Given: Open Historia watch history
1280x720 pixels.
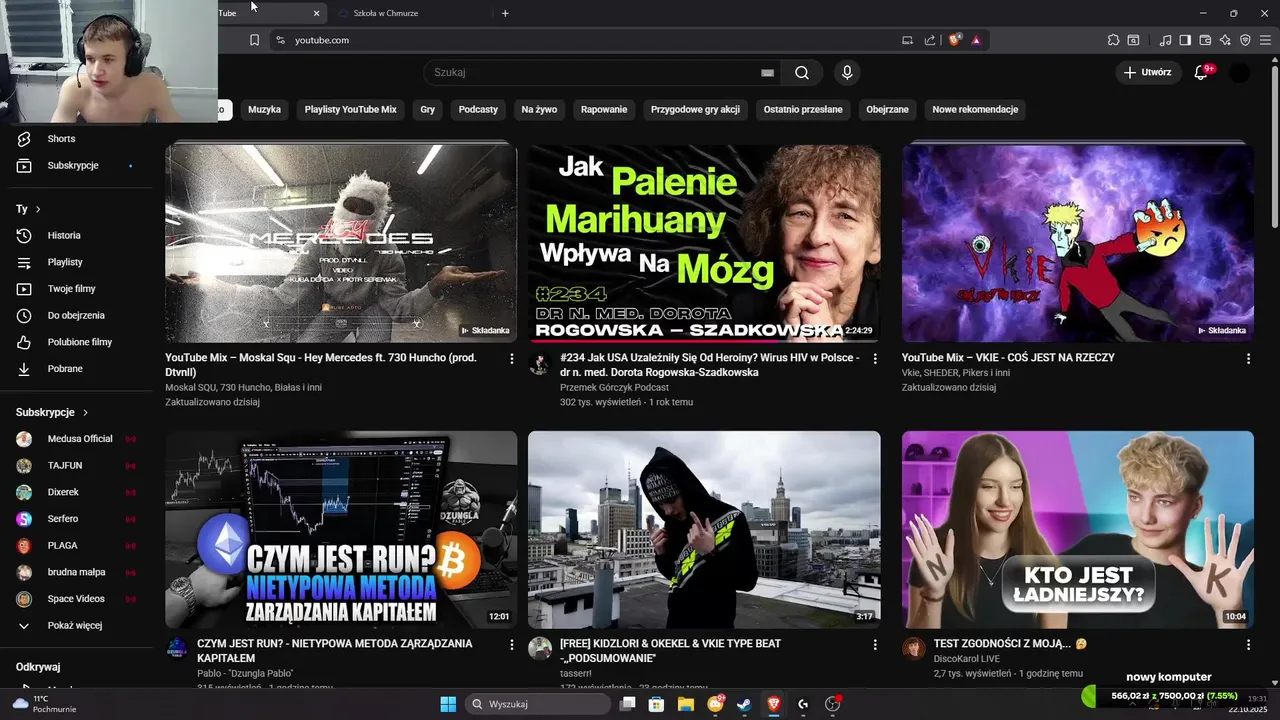Looking at the screenshot, I should click(64, 235).
